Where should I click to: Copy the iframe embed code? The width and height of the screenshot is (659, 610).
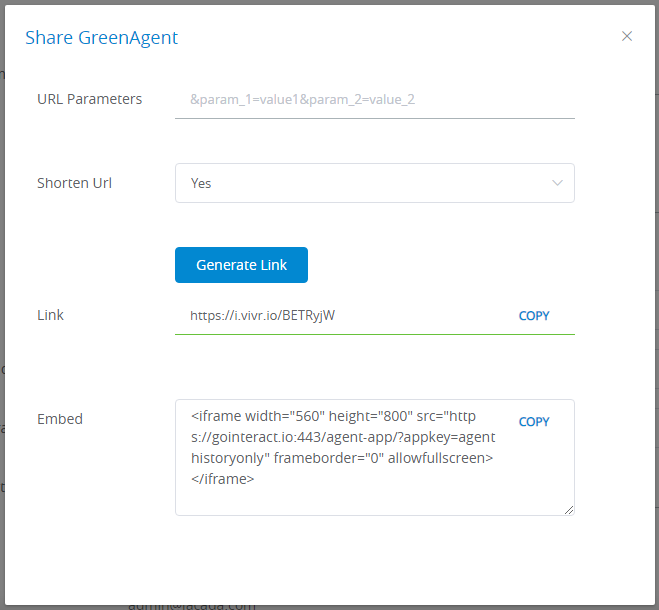click(x=534, y=422)
